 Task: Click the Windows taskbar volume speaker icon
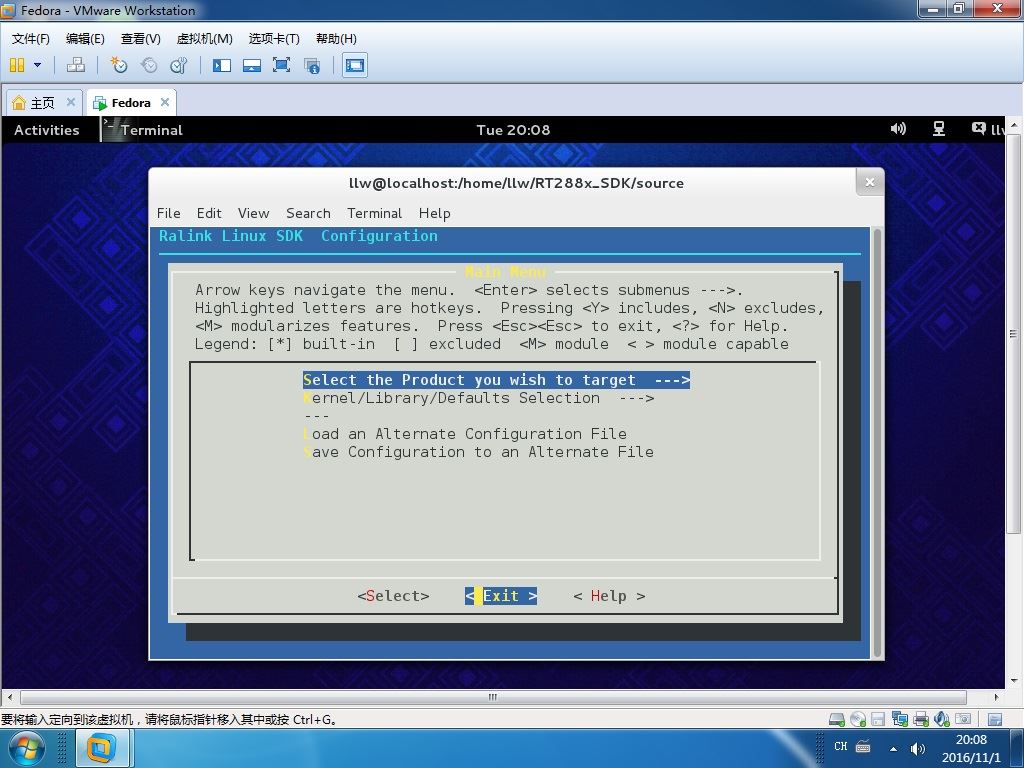[918, 748]
